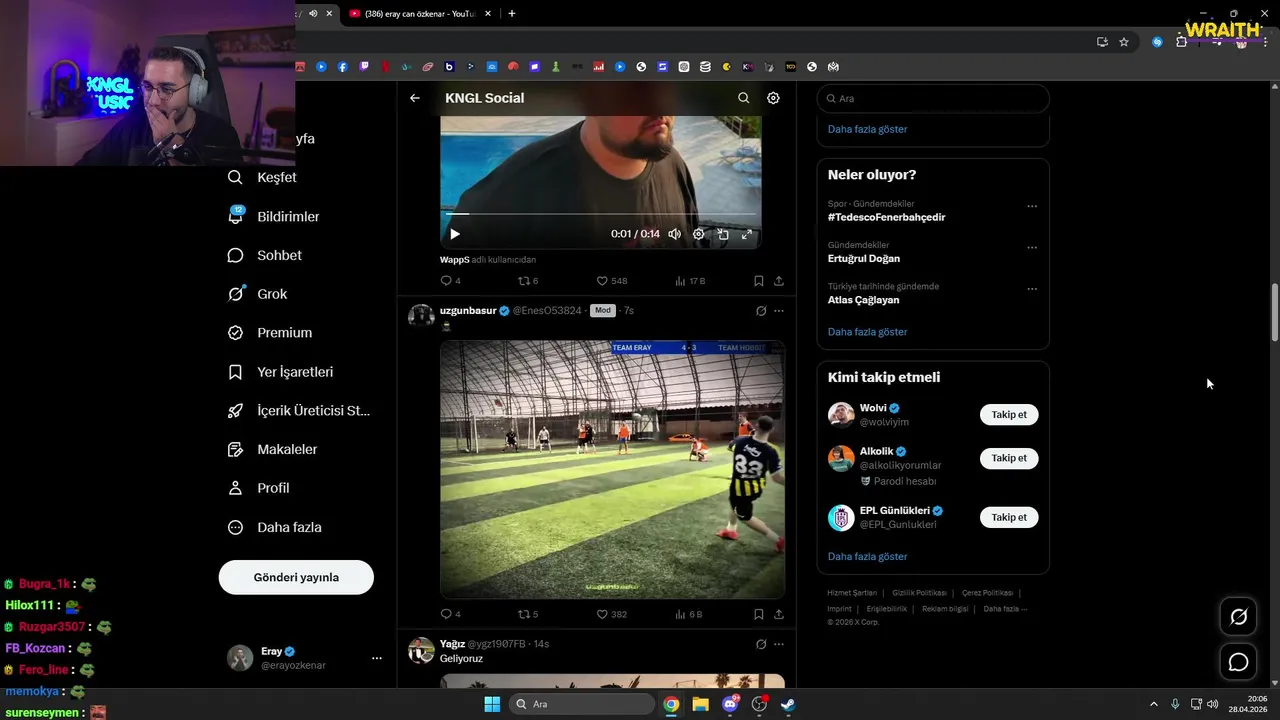
Task: Follow Wolvi with the Takip et button
Action: click(x=1009, y=414)
